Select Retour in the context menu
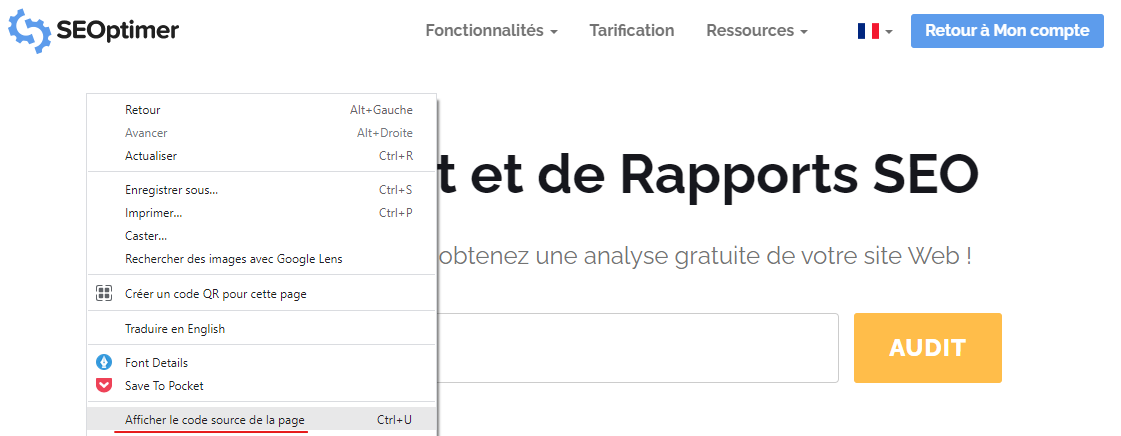1121x436 pixels. [x=143, y=110]
